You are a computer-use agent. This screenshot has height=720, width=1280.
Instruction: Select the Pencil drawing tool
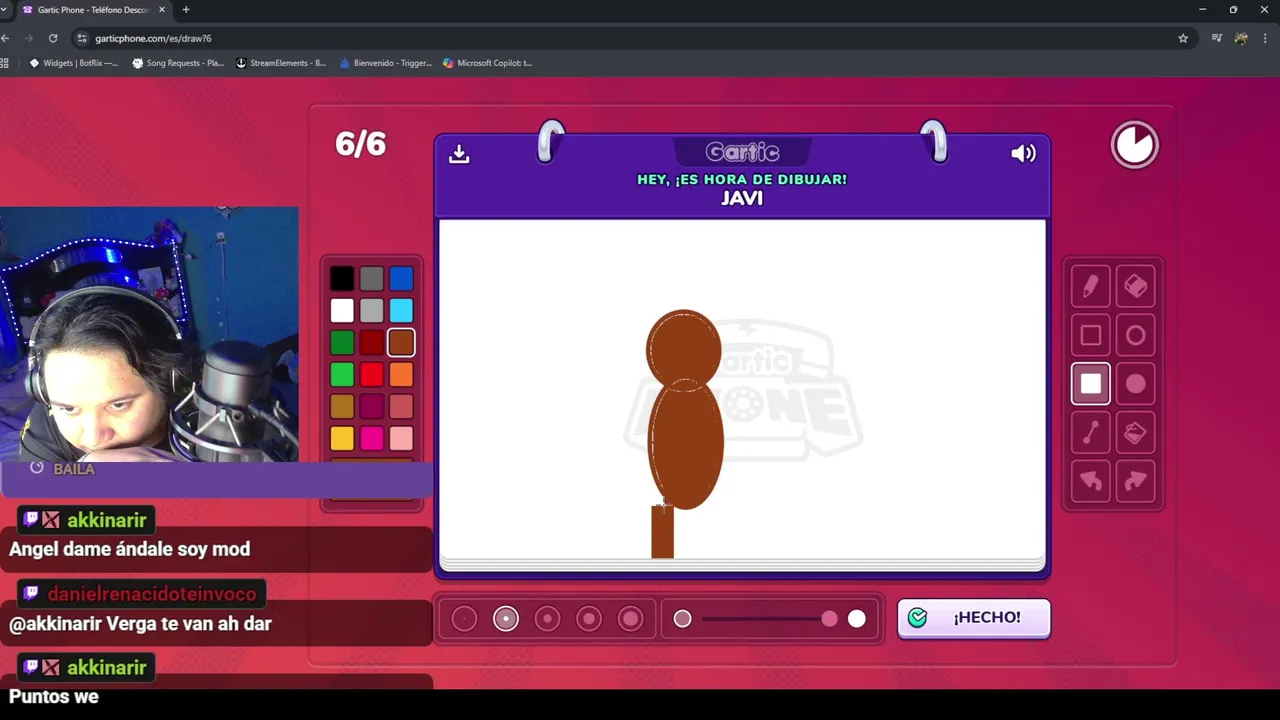click(x=1091, y=287)
